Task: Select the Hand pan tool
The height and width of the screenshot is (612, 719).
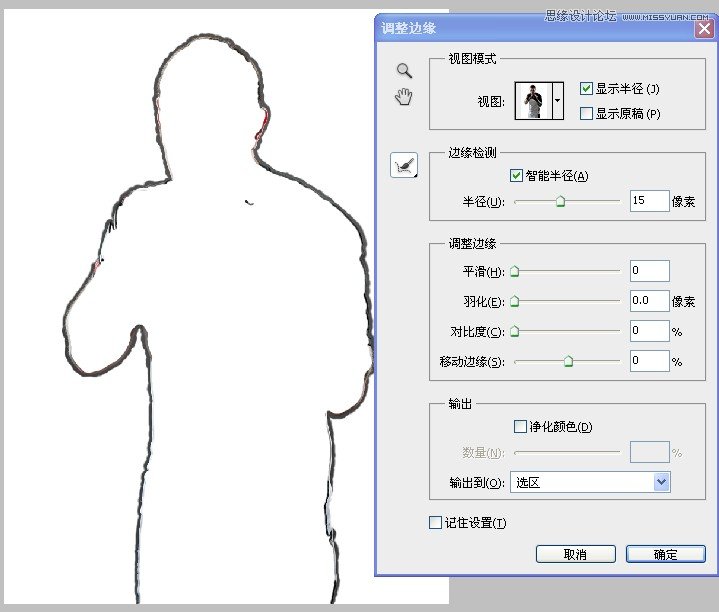Action: point(404,96)
